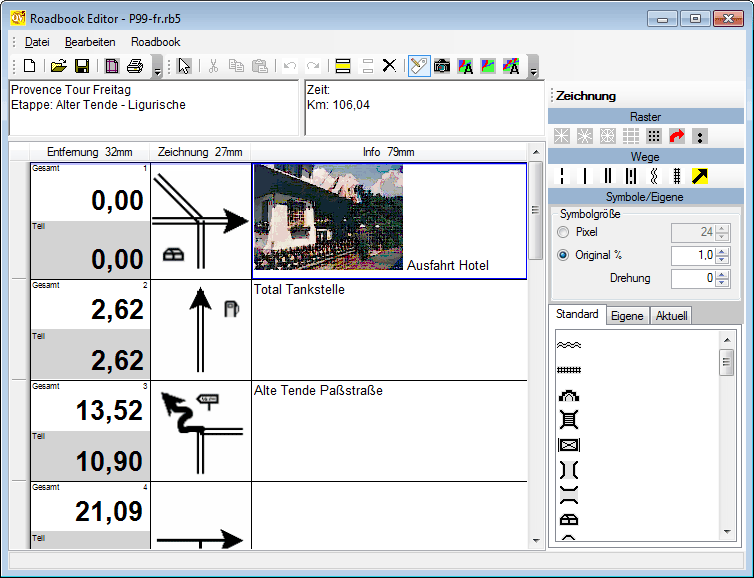The height and width of the screenshot is (578, 754).
Task: Select the eight-line star raster icon
Action: 562,136
